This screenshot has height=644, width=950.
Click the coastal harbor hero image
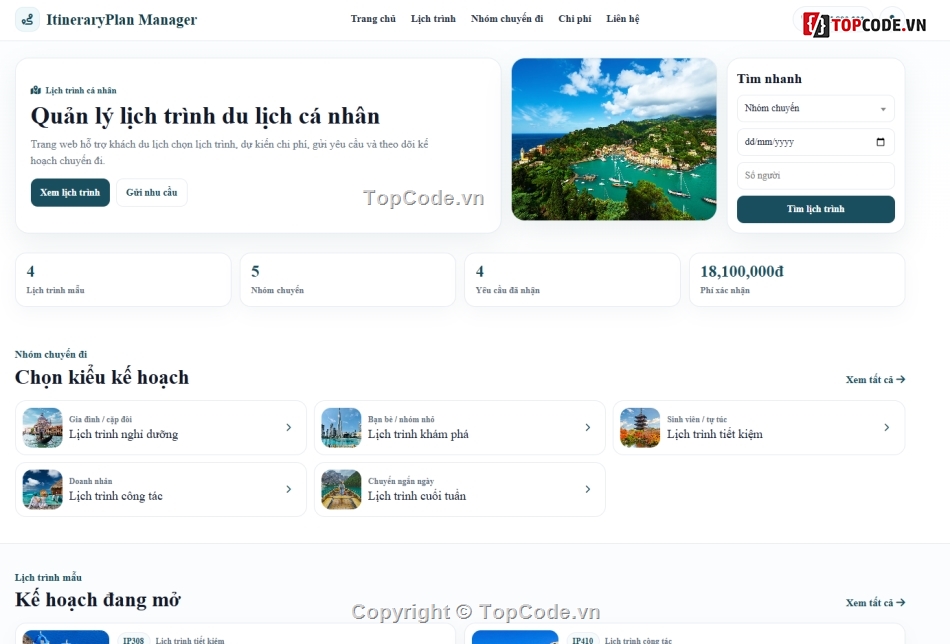tap(614, 139)
